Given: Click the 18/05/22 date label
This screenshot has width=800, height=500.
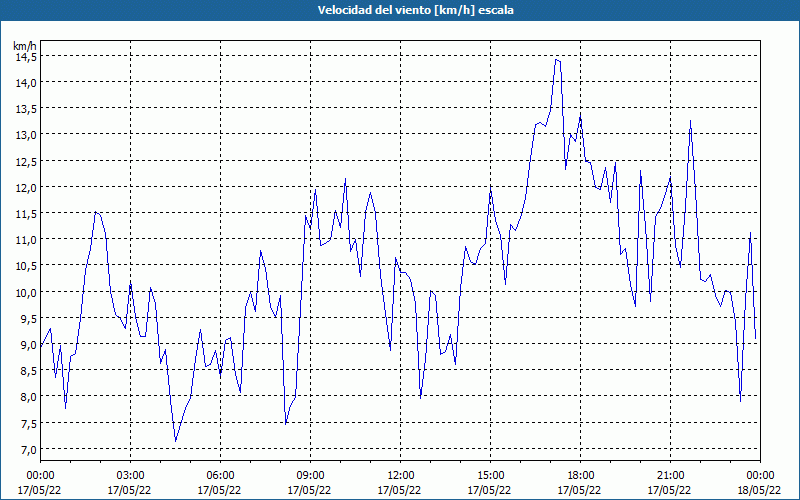Looking at the screenshot, I should click(x=759, y=490).
